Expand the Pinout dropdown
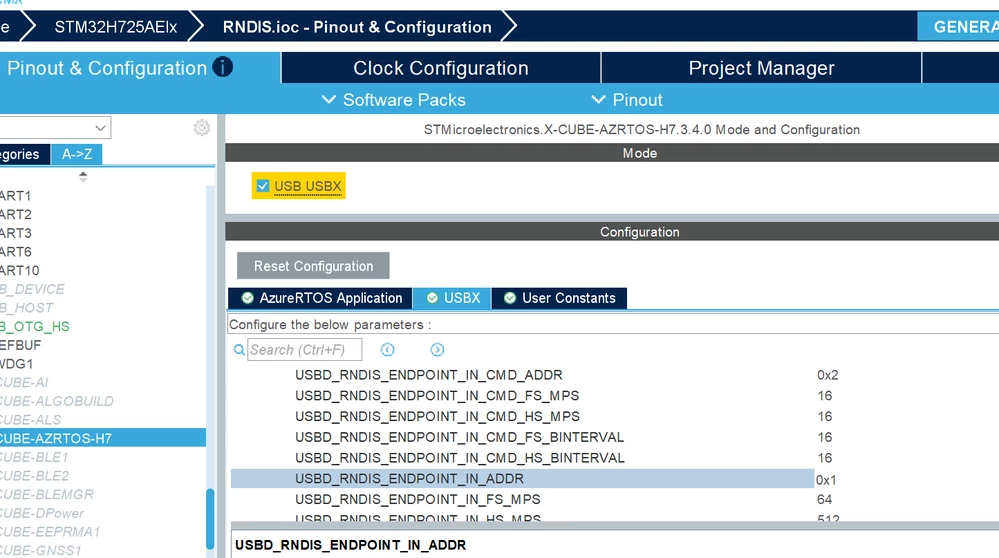The height and width of the screenshot is (558, 999). [627, 100]
